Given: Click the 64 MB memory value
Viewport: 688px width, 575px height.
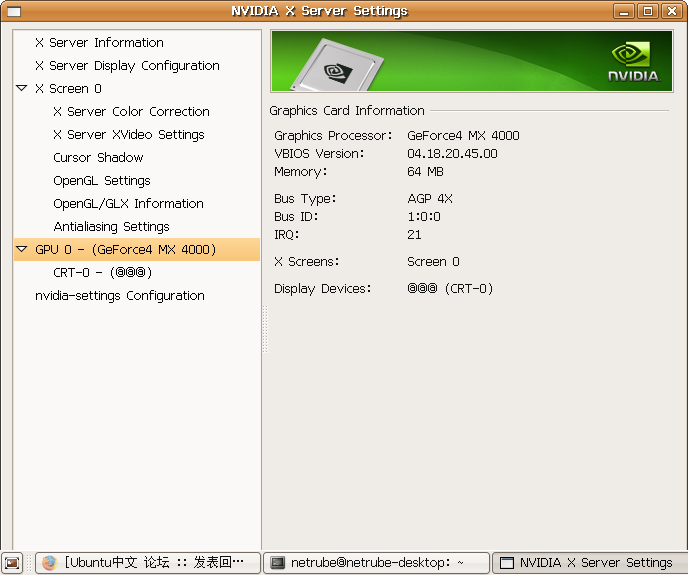Looking at the screenshot, I should point(425,172).
